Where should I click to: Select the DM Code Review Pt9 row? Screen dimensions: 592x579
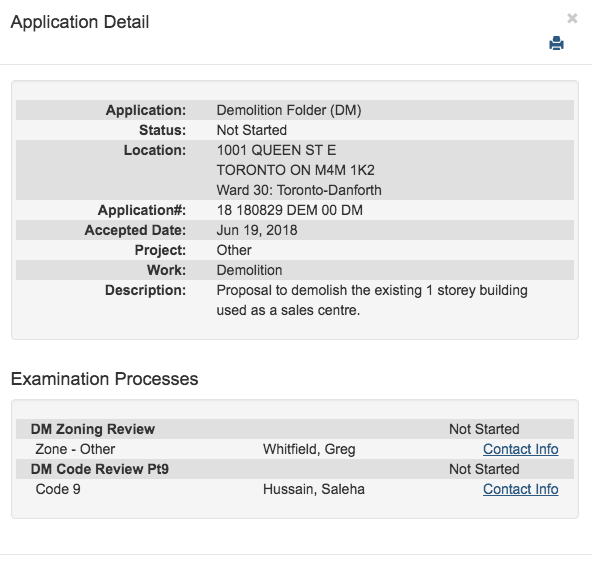point(295,469)
